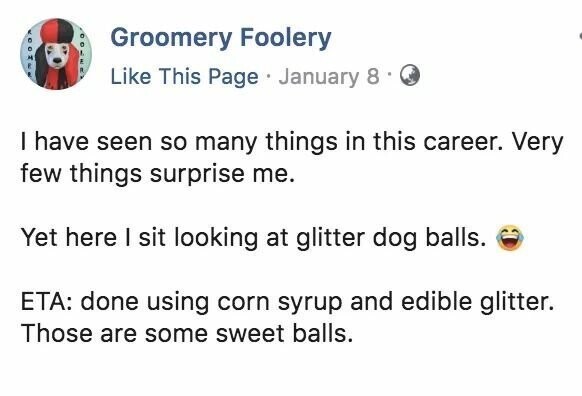Click Like This Page
This screenshot has width=582, height=396.
point(184,77)
